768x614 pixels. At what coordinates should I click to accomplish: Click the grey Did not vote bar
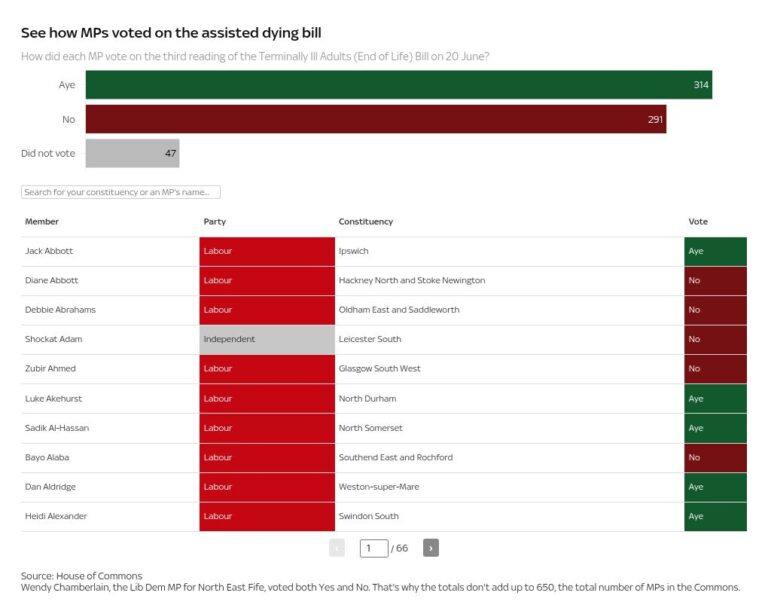[132, 153]
